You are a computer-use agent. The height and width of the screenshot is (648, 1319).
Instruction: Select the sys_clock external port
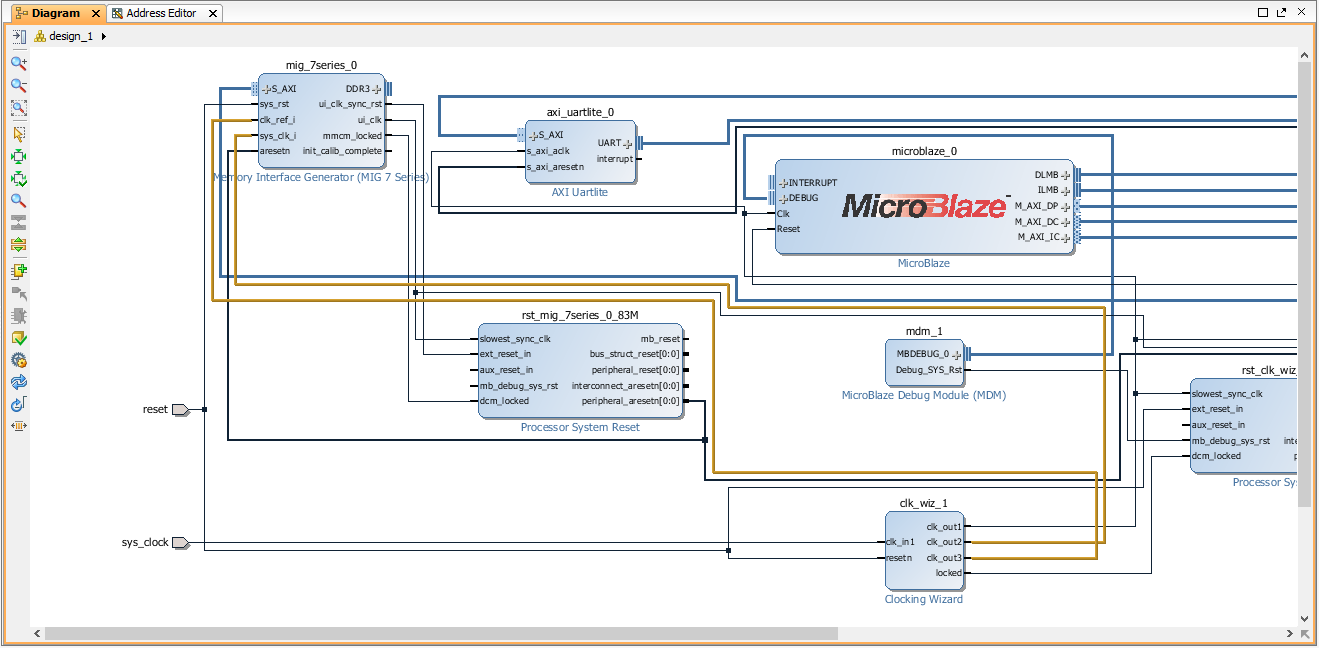pyautogui.click(x=180, y=543)
